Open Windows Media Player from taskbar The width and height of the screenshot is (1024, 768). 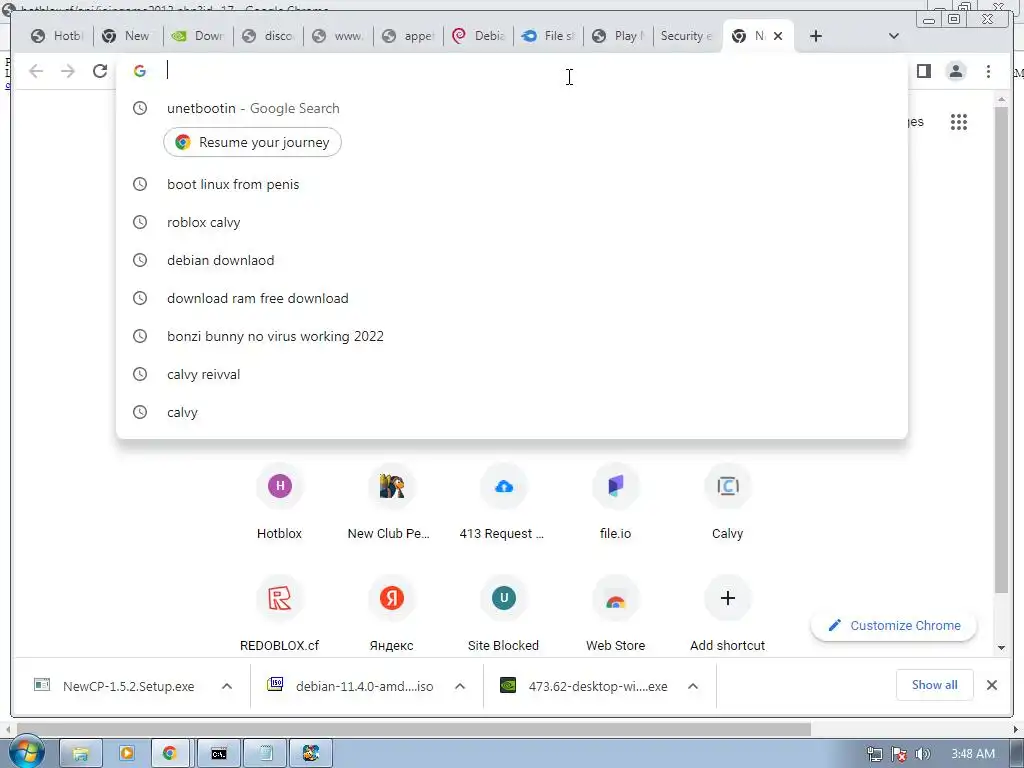(127, 754)
